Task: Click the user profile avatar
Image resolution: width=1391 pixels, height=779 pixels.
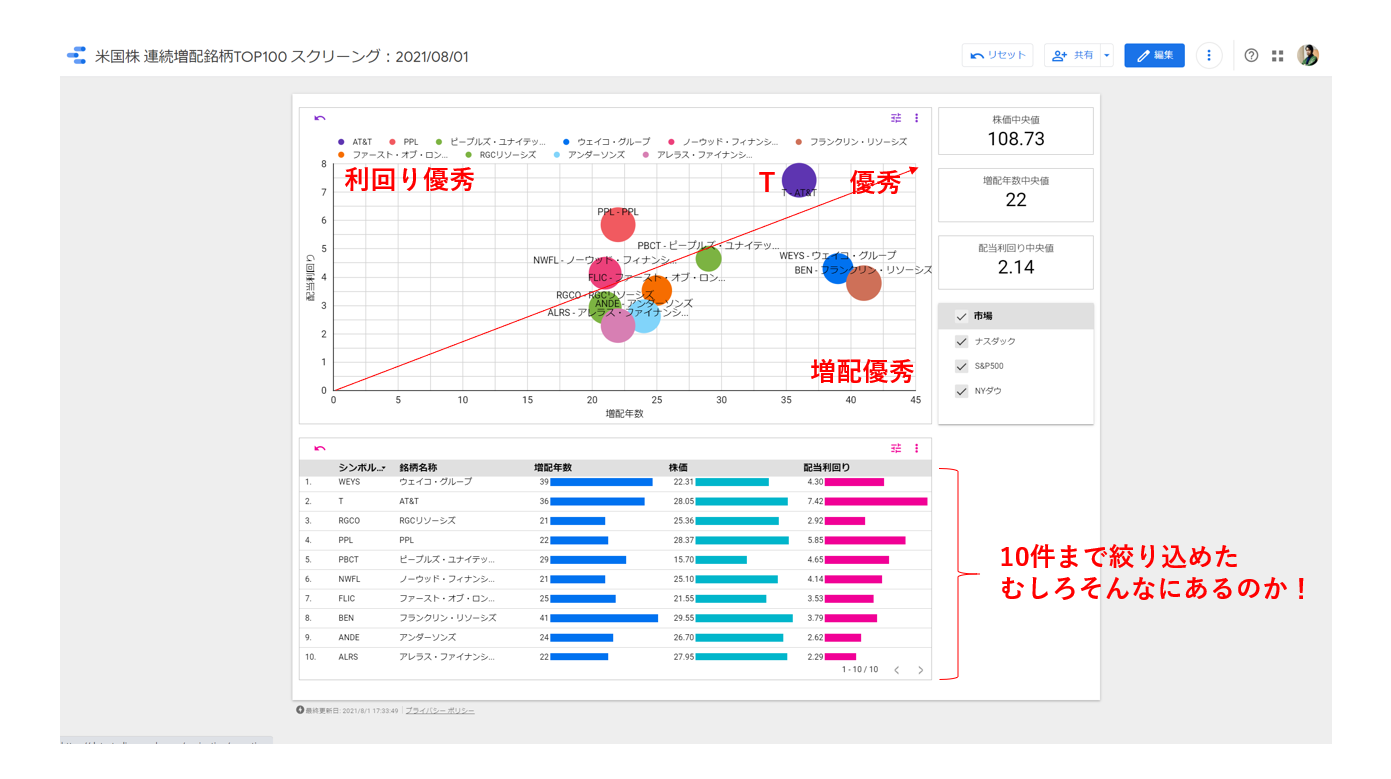Action: (x=1308, y=56)
